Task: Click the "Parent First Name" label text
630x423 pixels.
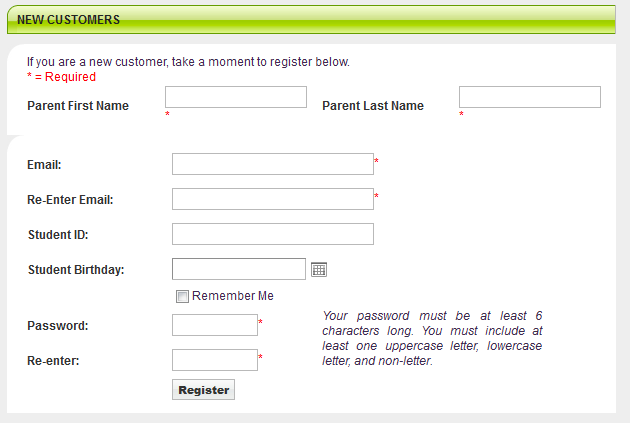Action: 78,106
